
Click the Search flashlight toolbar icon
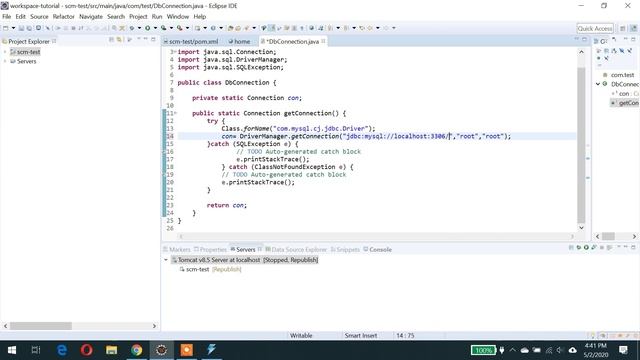click(x=247, y=28)
